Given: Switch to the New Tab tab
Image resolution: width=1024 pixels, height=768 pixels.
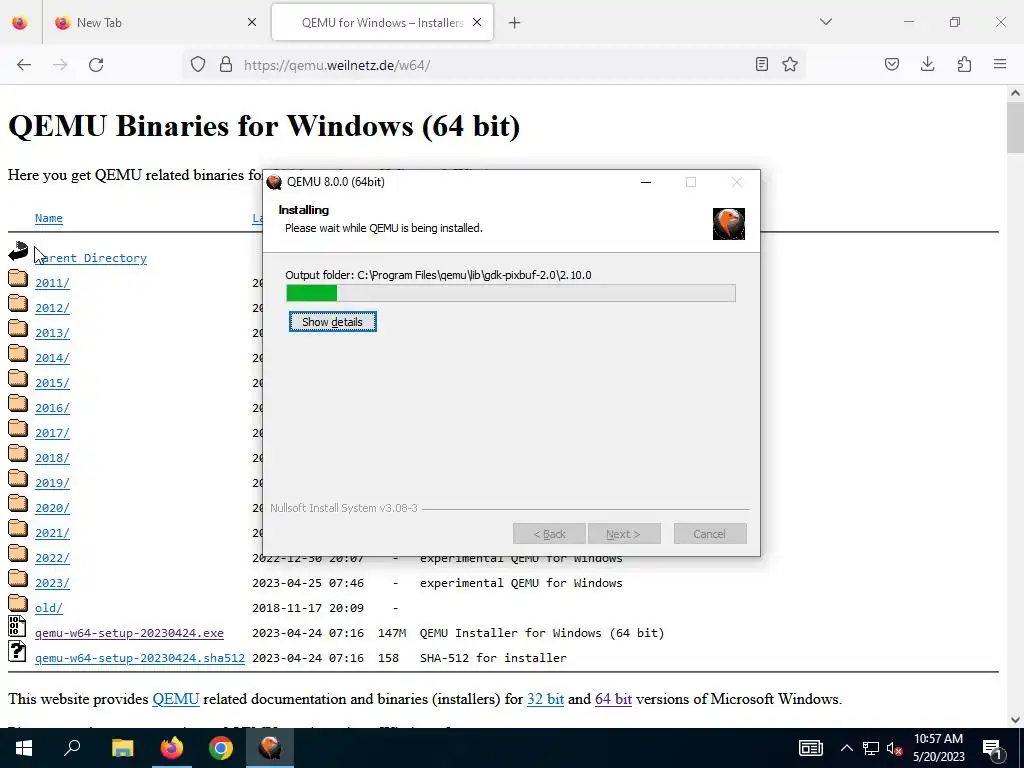Looking at the screenshot, I should pyautogui.click(x=155, y=23).
